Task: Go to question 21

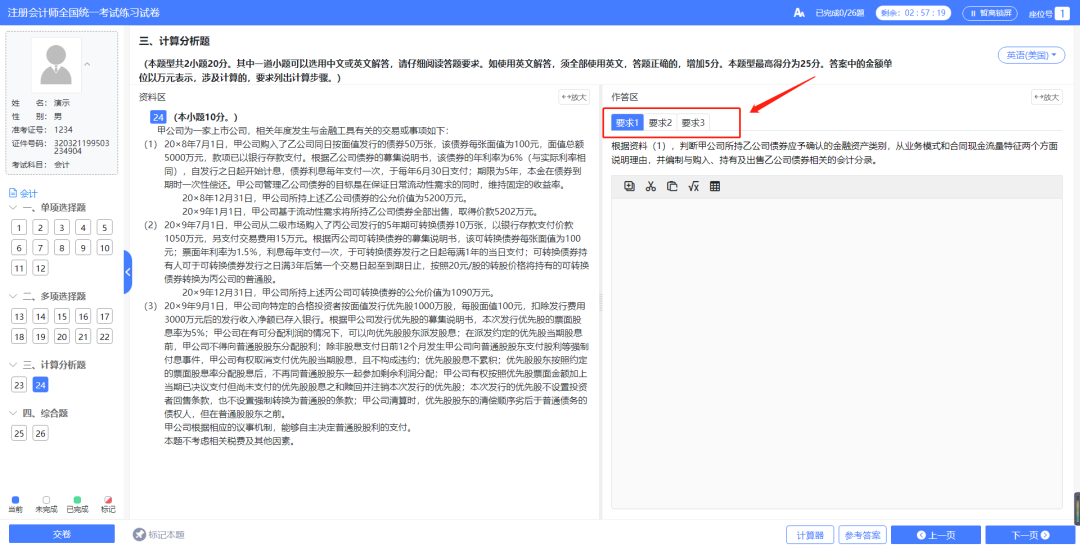Action: point(83,337)
